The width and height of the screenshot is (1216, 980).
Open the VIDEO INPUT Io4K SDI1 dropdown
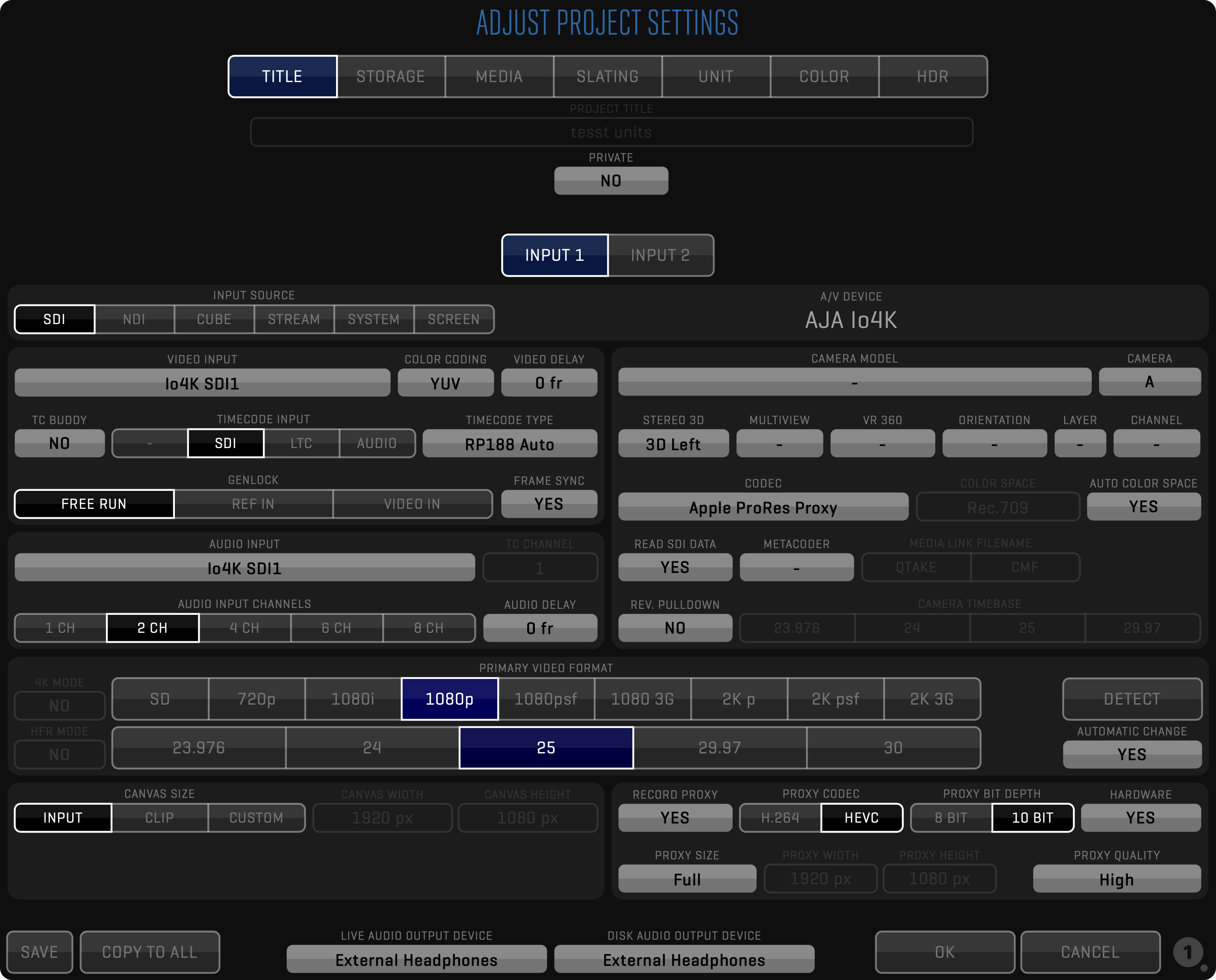pyautogui.click(x=202, y=383)
